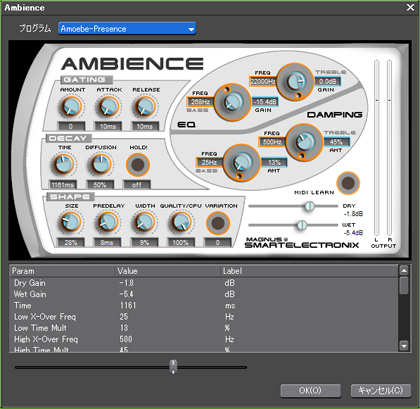Close the Ambience dialog window

click(411, 7)
